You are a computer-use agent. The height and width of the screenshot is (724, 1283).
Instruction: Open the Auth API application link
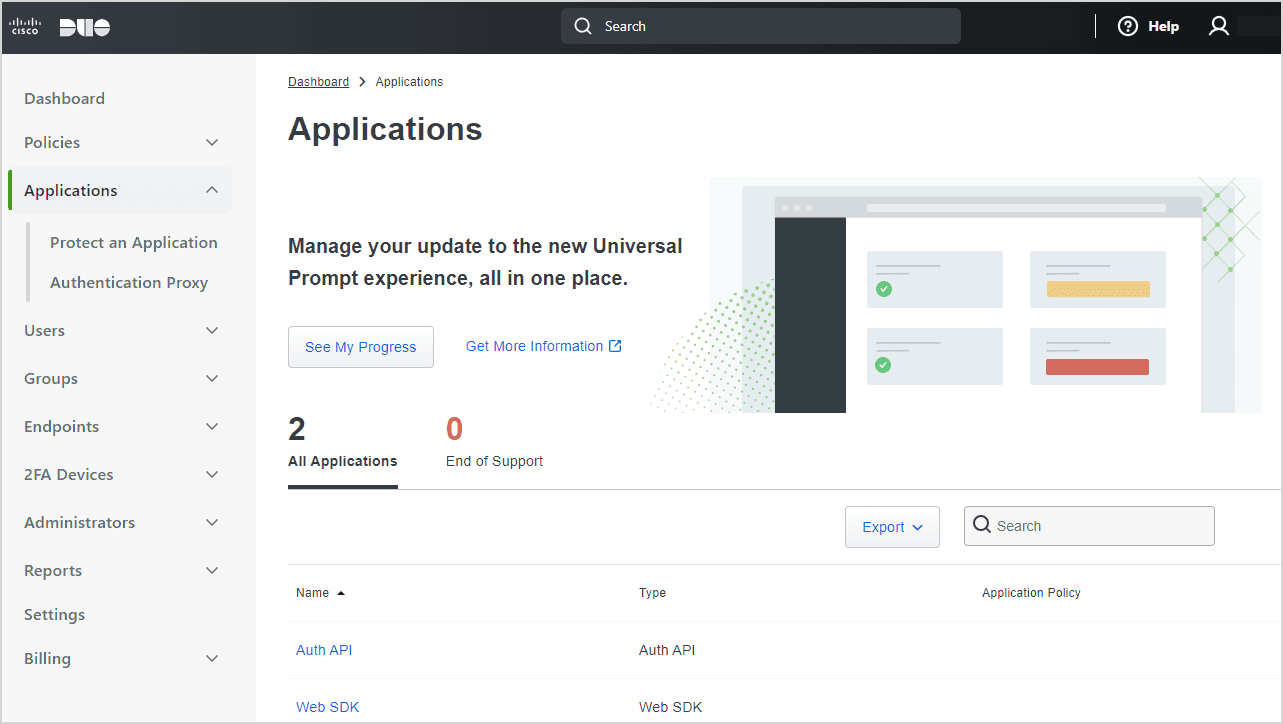324,650
